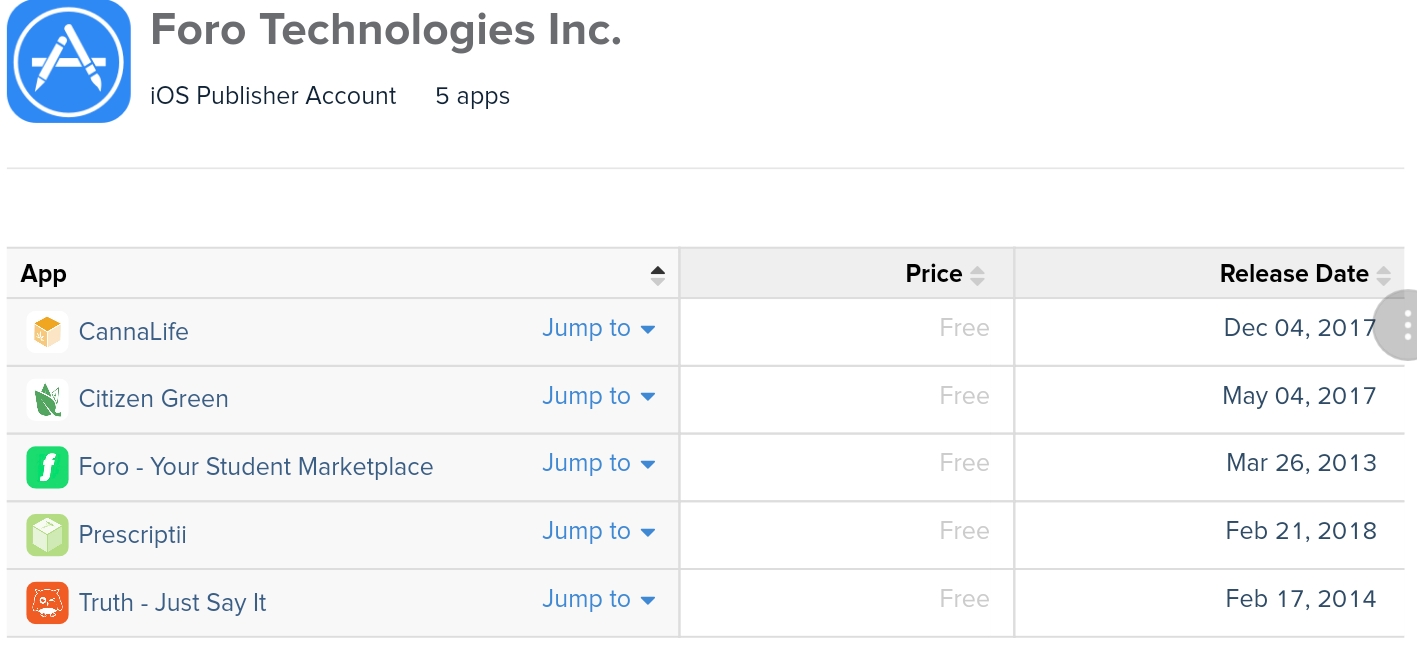Screen dimensions: 1417x659
Task: Open the Citizen Green app page
Action: 153,399
